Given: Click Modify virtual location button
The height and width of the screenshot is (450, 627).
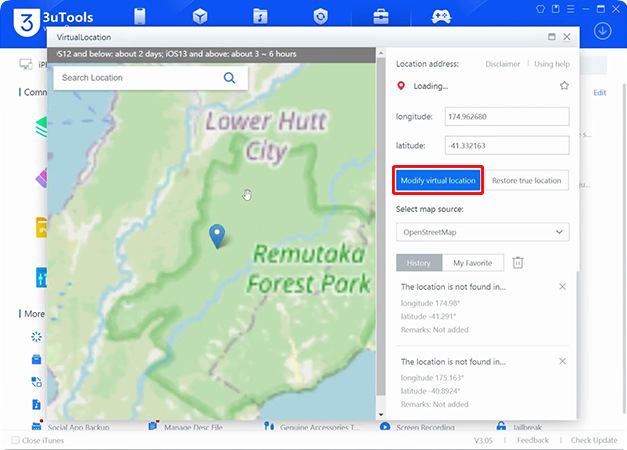Looking at the screenshot, I should coord(438,180).
